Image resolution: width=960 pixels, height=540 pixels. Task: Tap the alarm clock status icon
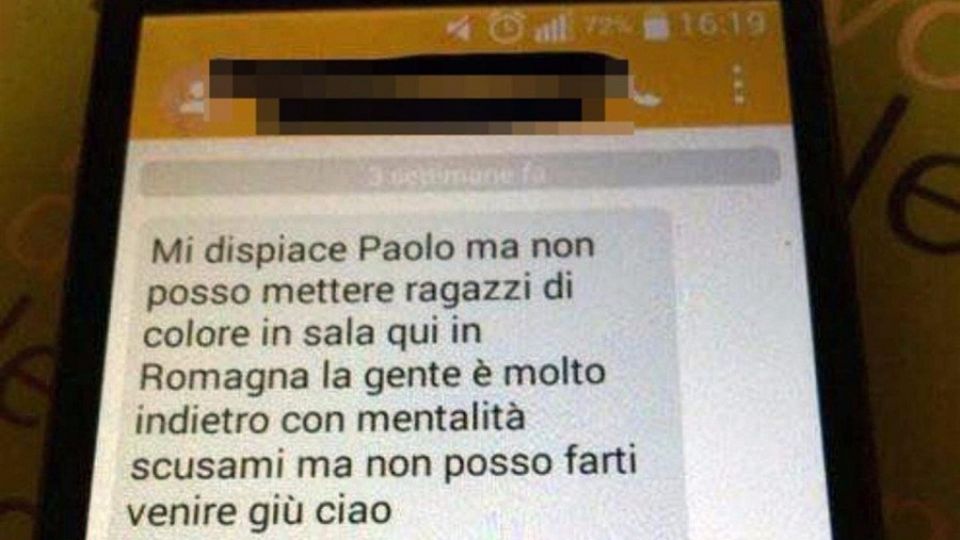(506, 27)
